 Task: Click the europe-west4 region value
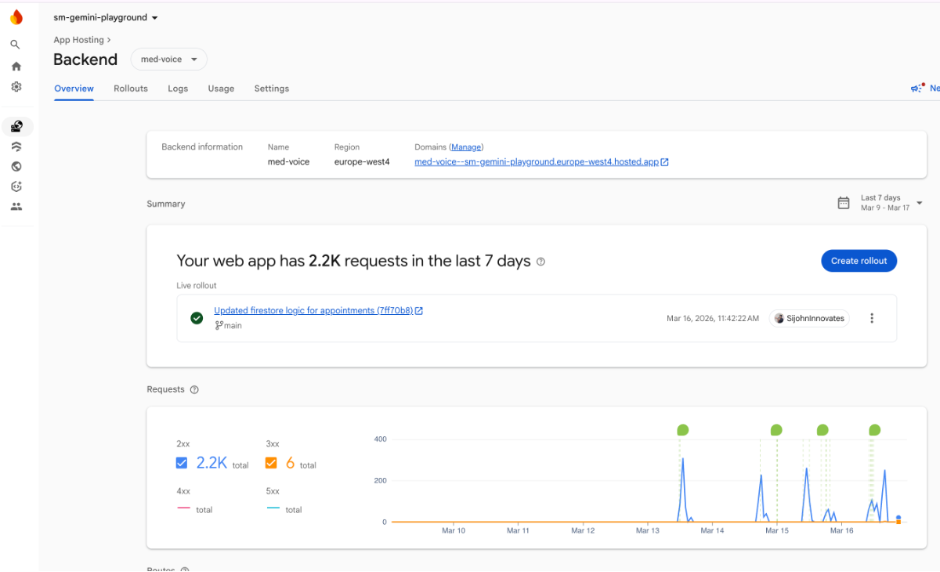[x=361, y=162]
